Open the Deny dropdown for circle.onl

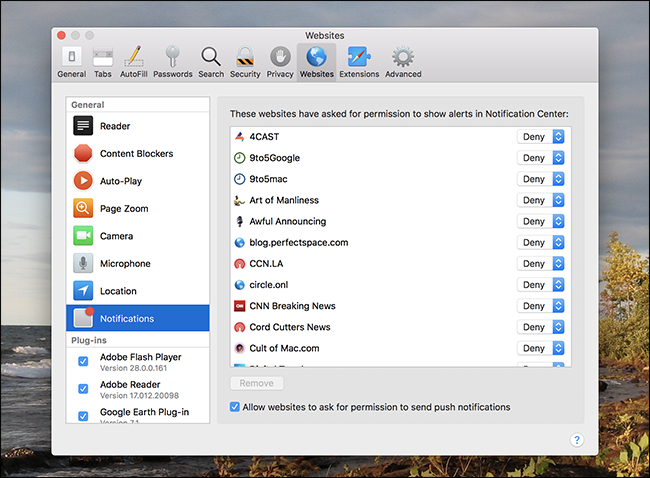541,284
